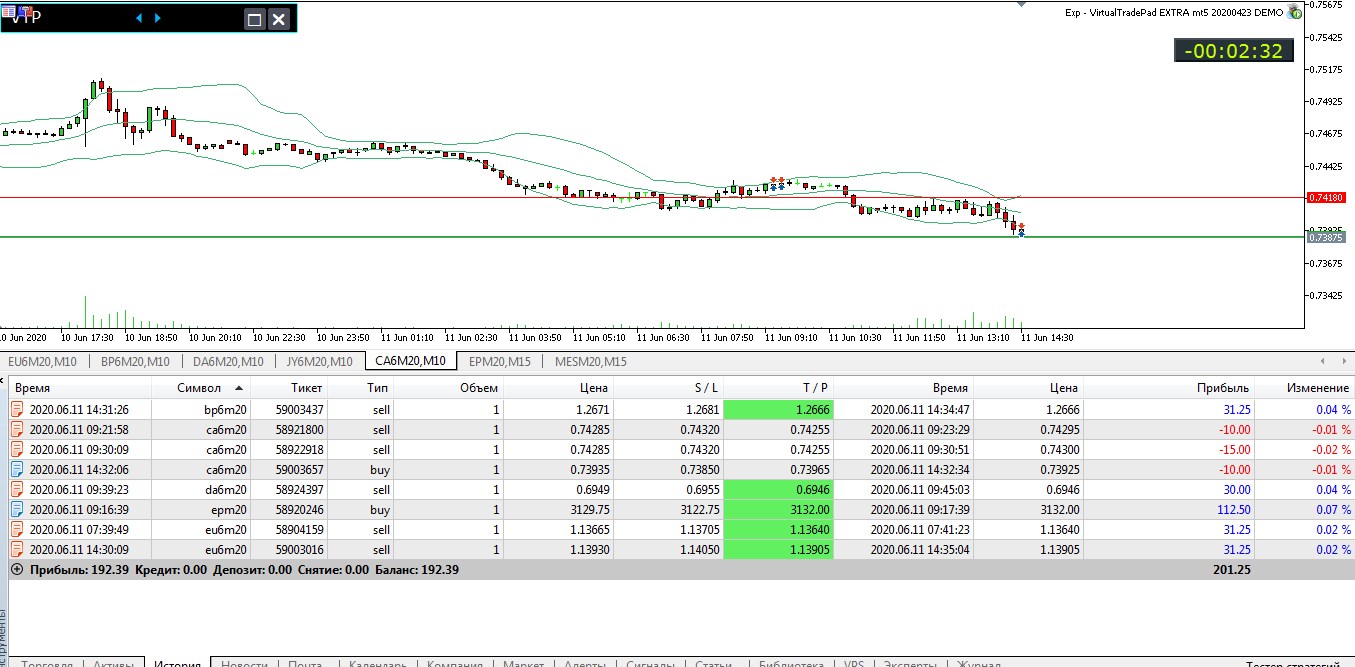
Task: Click the profit value 30.00
Action: [x=1235, y=489]
